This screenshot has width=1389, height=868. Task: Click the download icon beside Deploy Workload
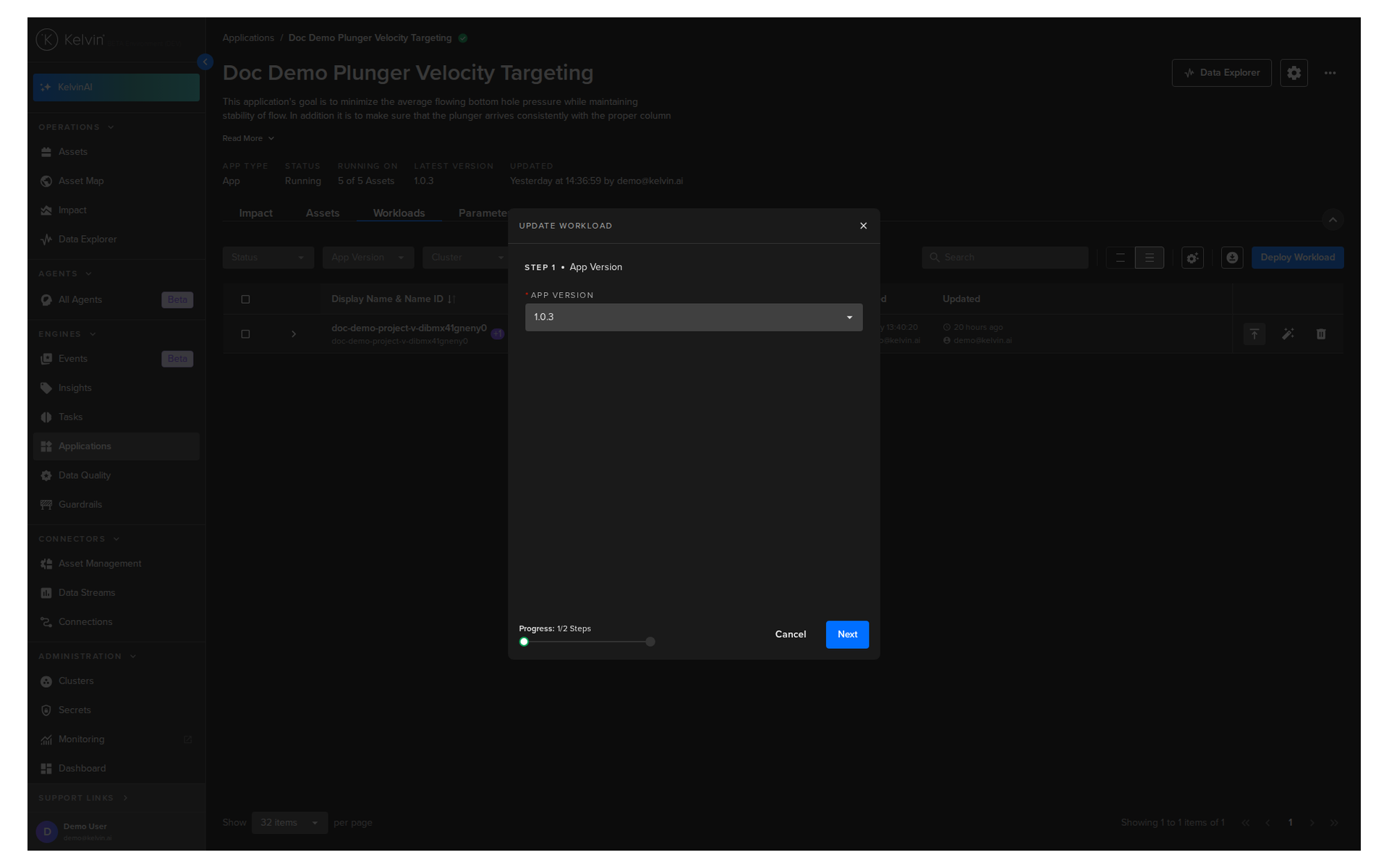point(1232,258)
